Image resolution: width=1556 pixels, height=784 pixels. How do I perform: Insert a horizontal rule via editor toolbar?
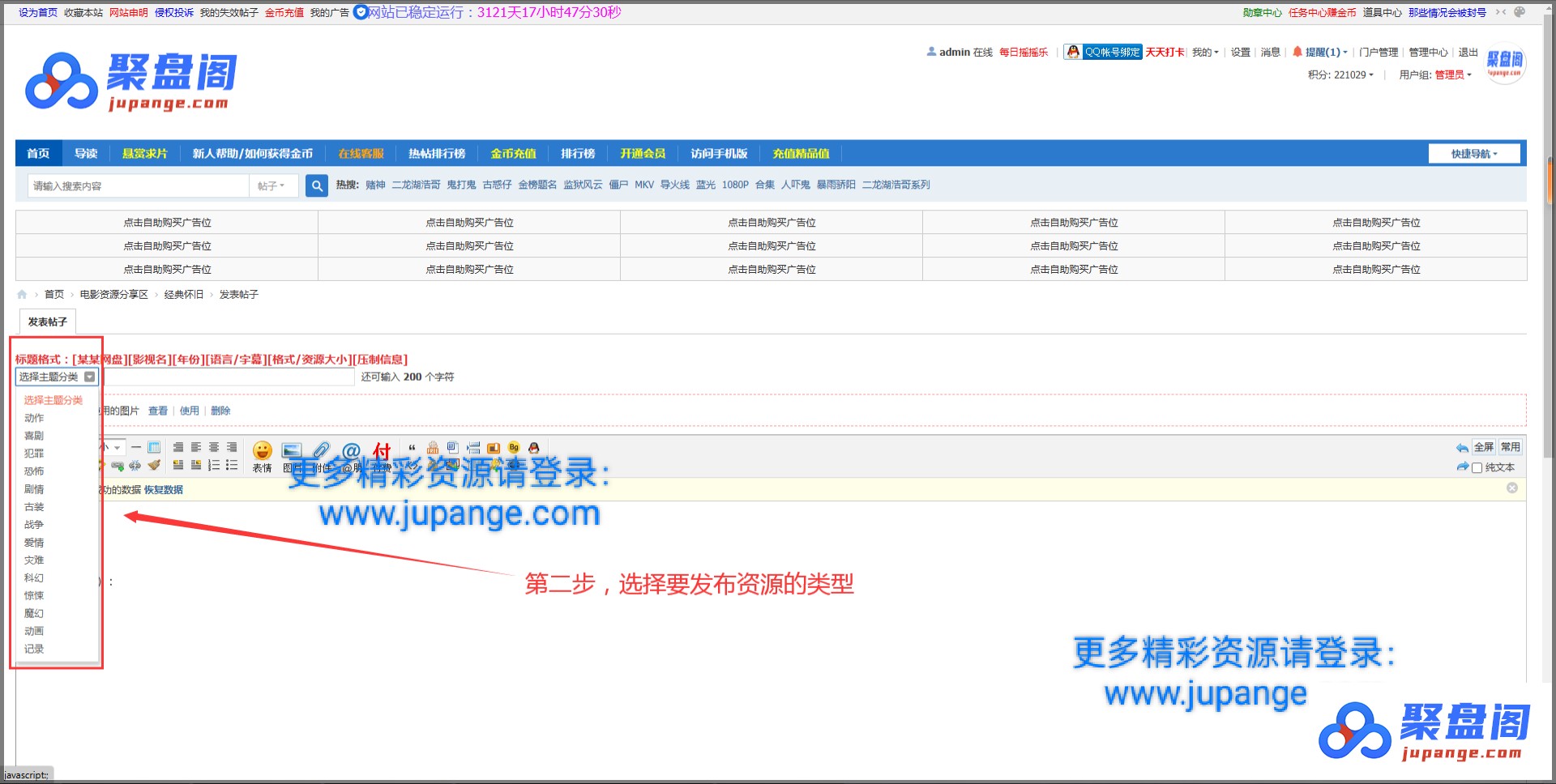(136, 447)
